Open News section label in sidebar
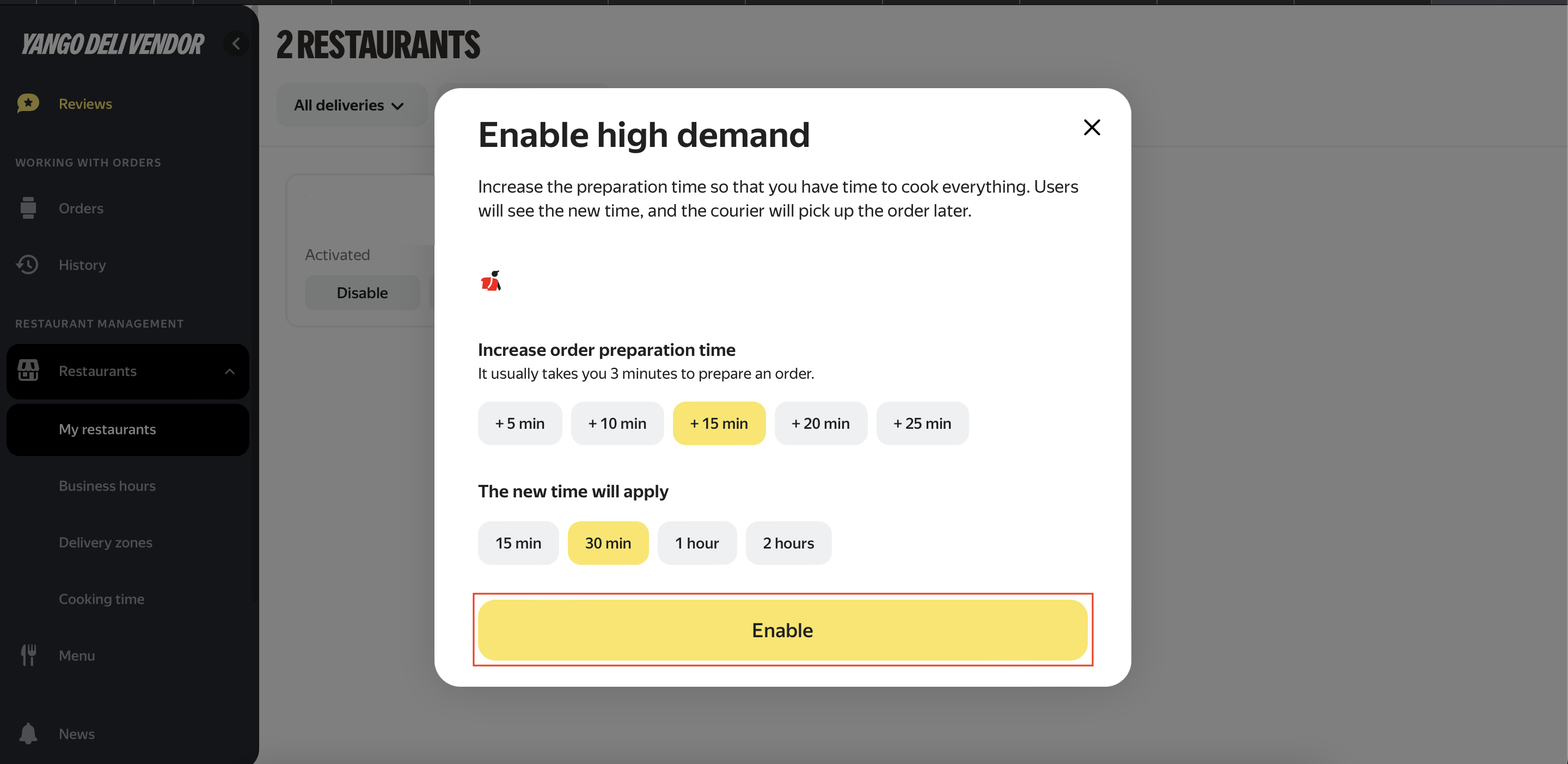 click(x=77, y=734)
